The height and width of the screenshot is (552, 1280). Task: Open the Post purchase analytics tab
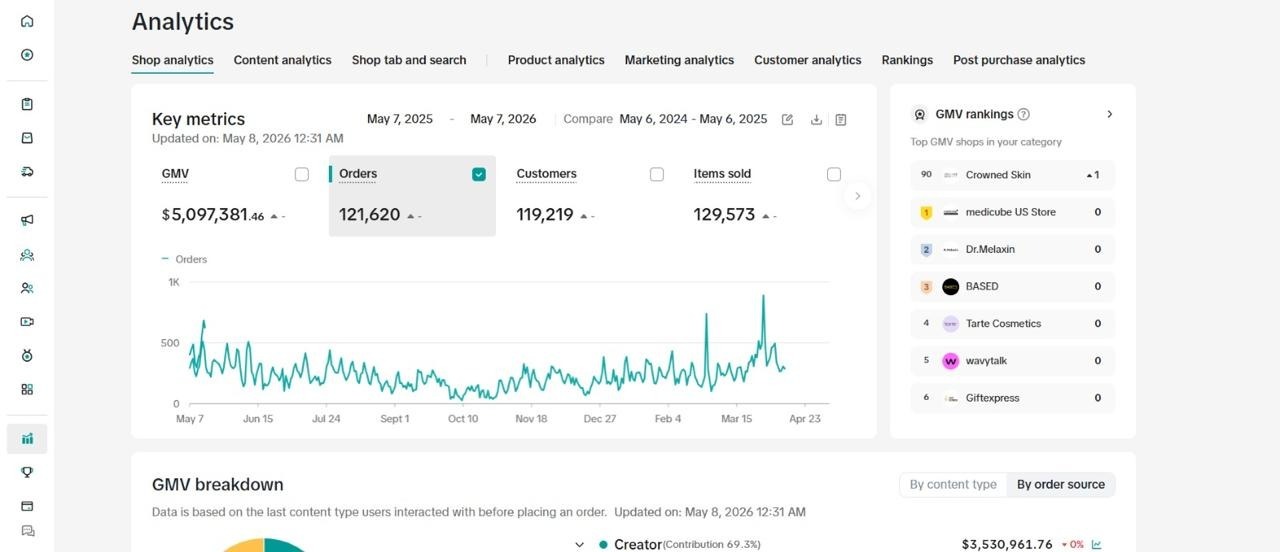[1019, 60]
